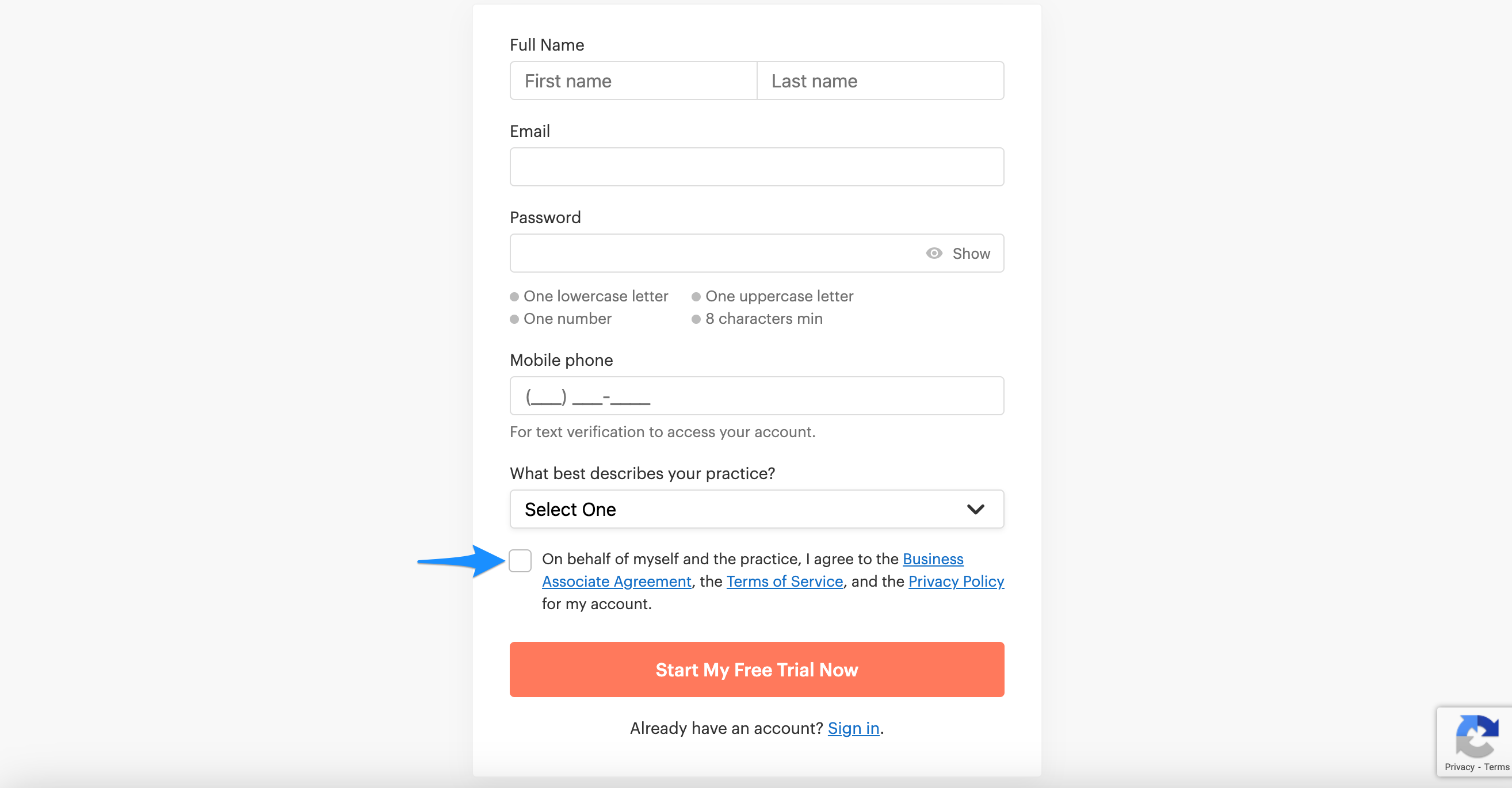Click Terms link in reCAPTCHA badge

click(1496, 767)
